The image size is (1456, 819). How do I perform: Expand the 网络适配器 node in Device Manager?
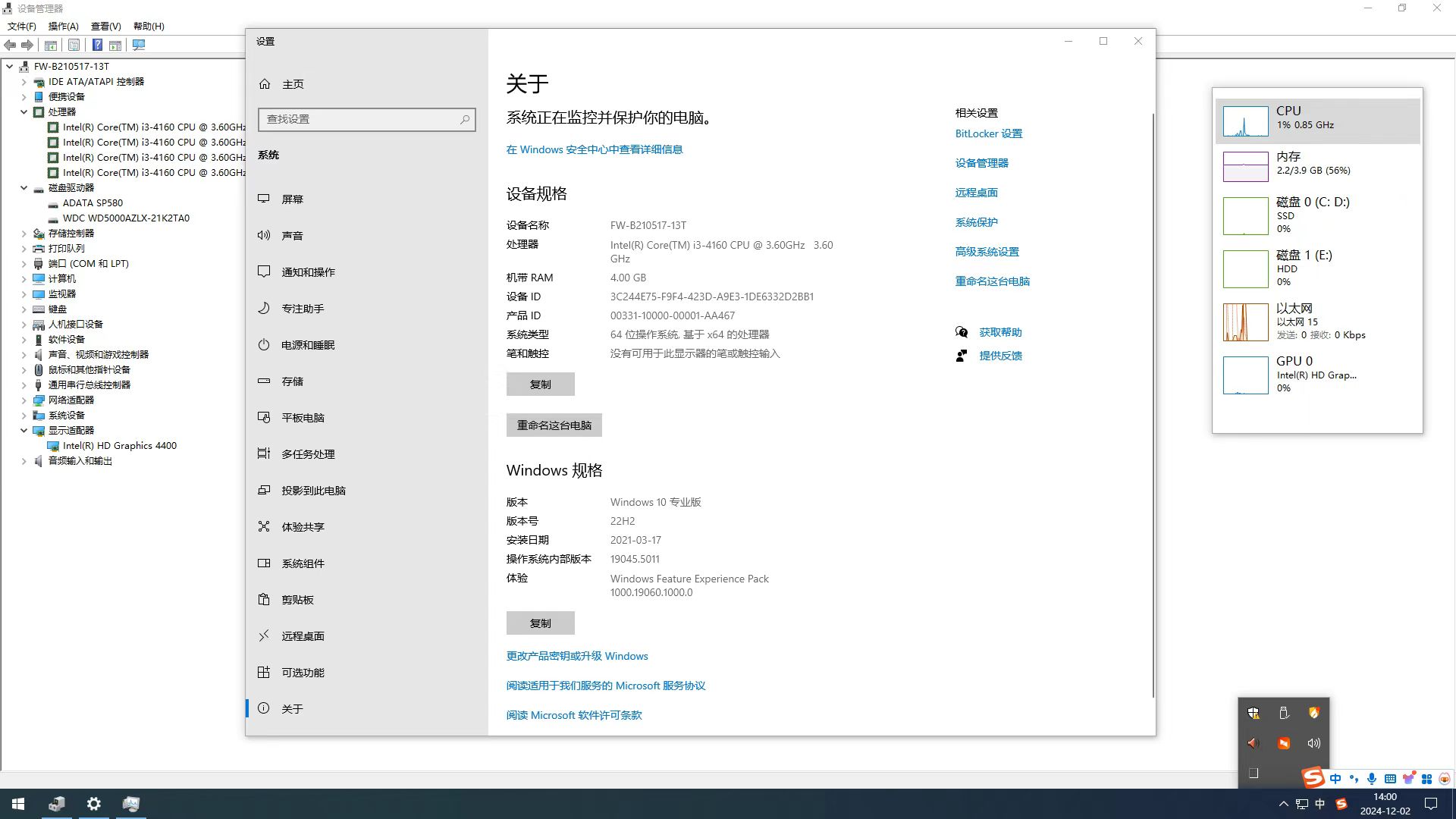[24, 400]
